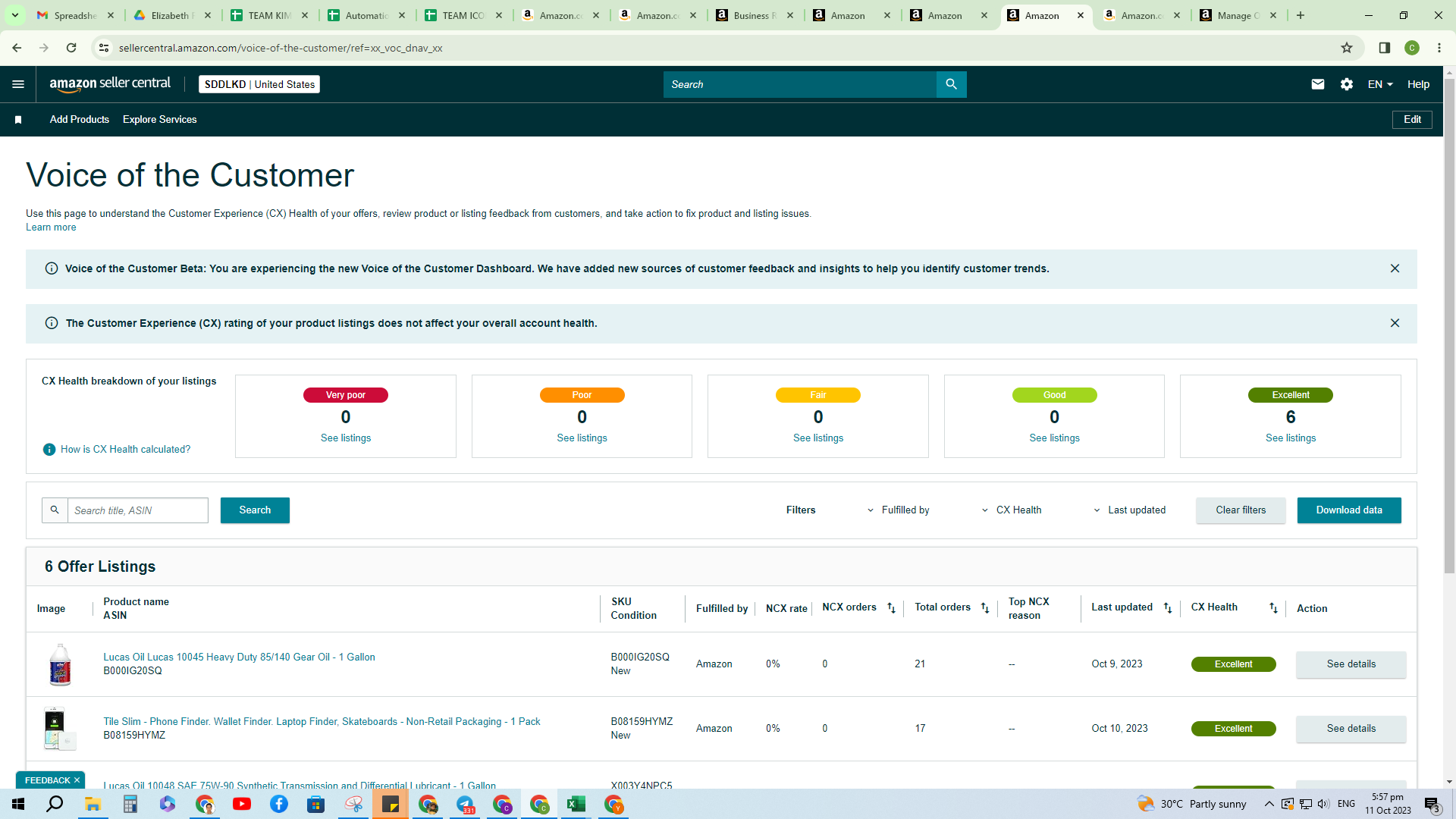The height and width of the screenshot is (819, 1456).
Task: Sort by Total orders column arrows
Action: (985, 608)
